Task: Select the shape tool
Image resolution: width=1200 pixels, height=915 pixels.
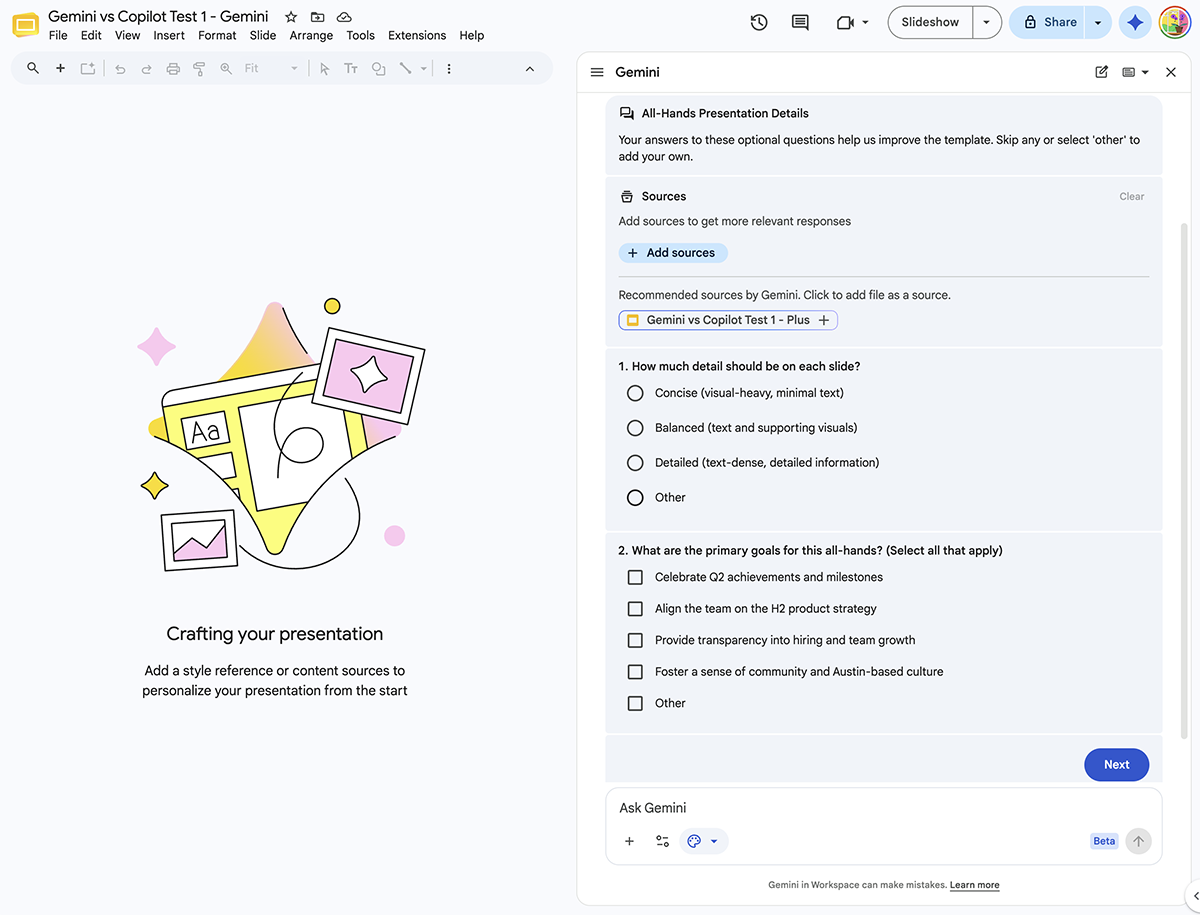Action: click(x=378, y=69)
